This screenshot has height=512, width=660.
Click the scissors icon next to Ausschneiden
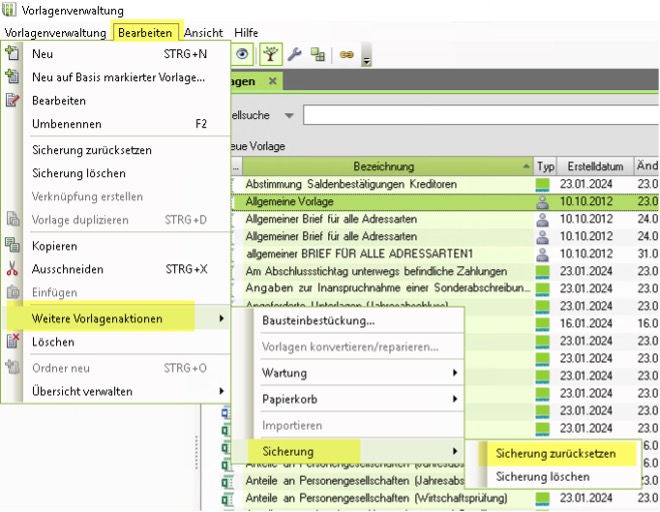pyautogui.click(x=12, y=269)
